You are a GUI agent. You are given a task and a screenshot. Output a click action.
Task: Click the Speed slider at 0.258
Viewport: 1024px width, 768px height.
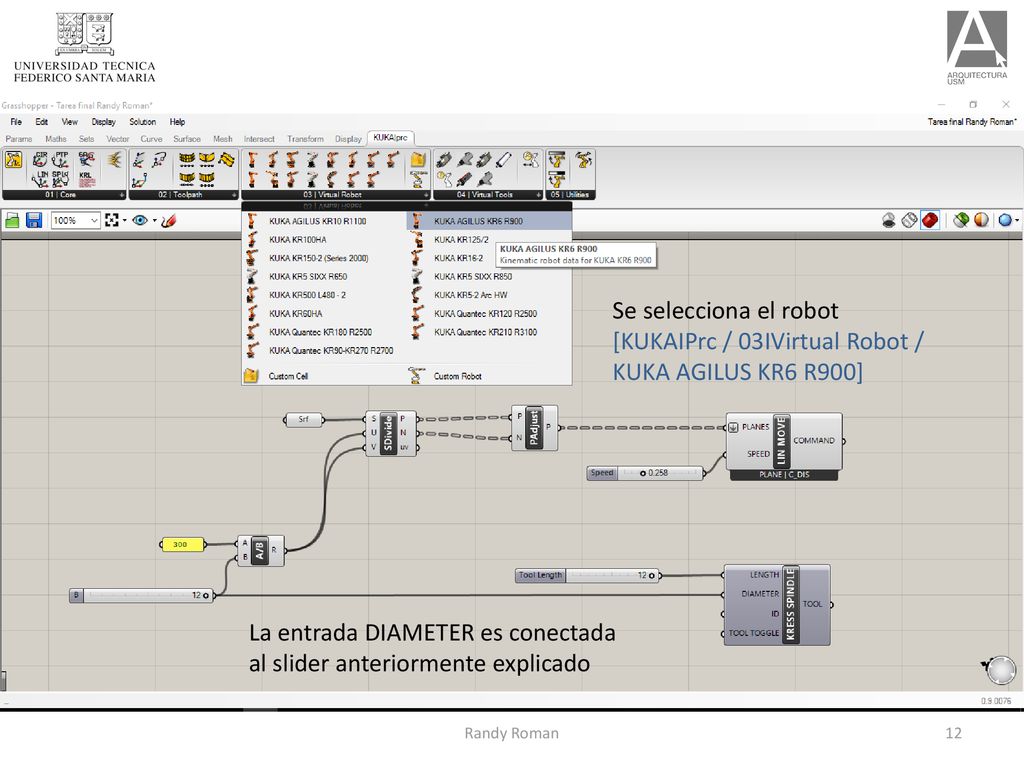[x=645, y=473]
